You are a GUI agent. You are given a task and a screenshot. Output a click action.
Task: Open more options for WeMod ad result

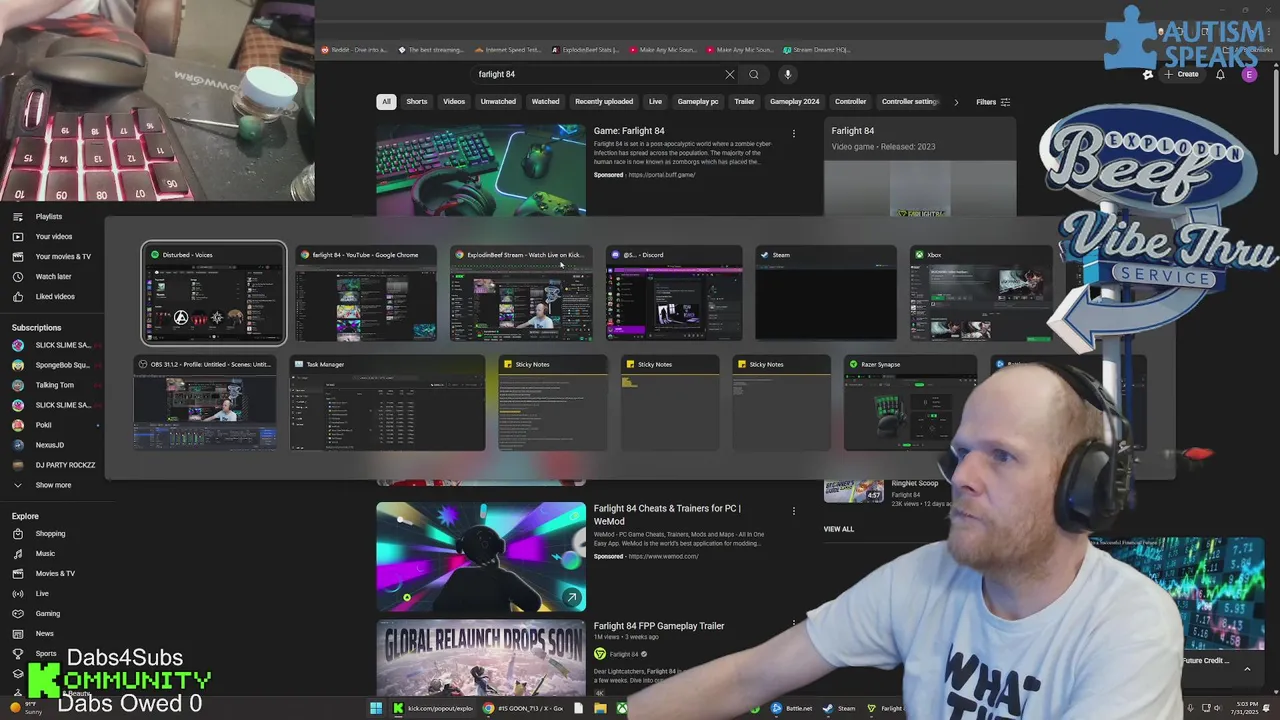[x=794, y=511]
